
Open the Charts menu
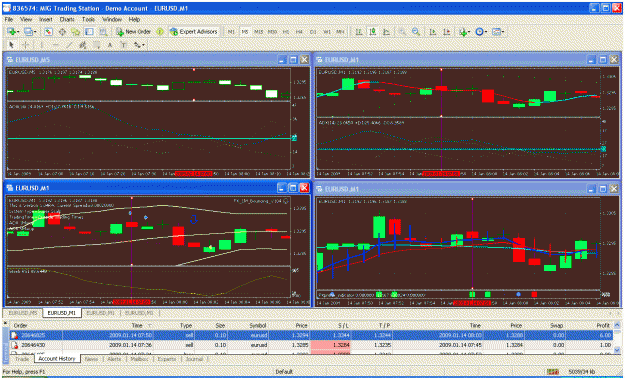67,19
